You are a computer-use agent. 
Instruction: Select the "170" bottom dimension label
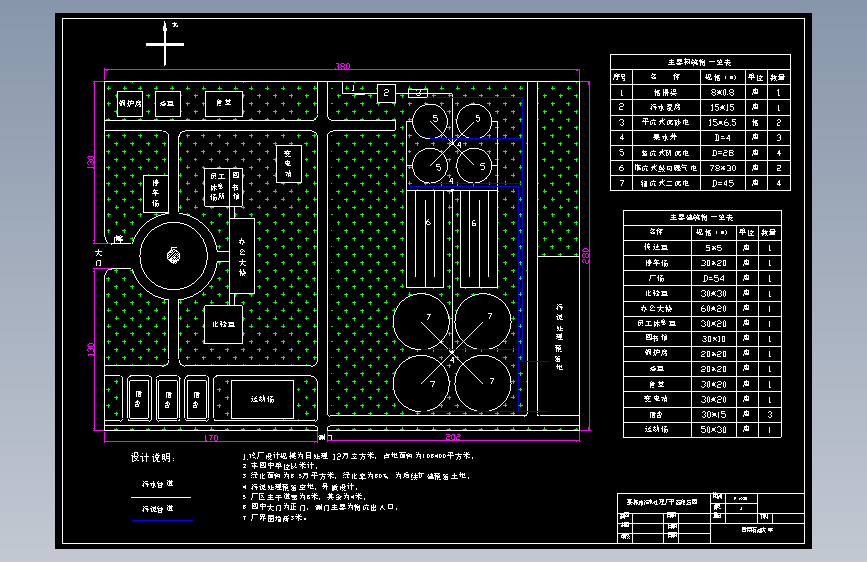[211, 438]
